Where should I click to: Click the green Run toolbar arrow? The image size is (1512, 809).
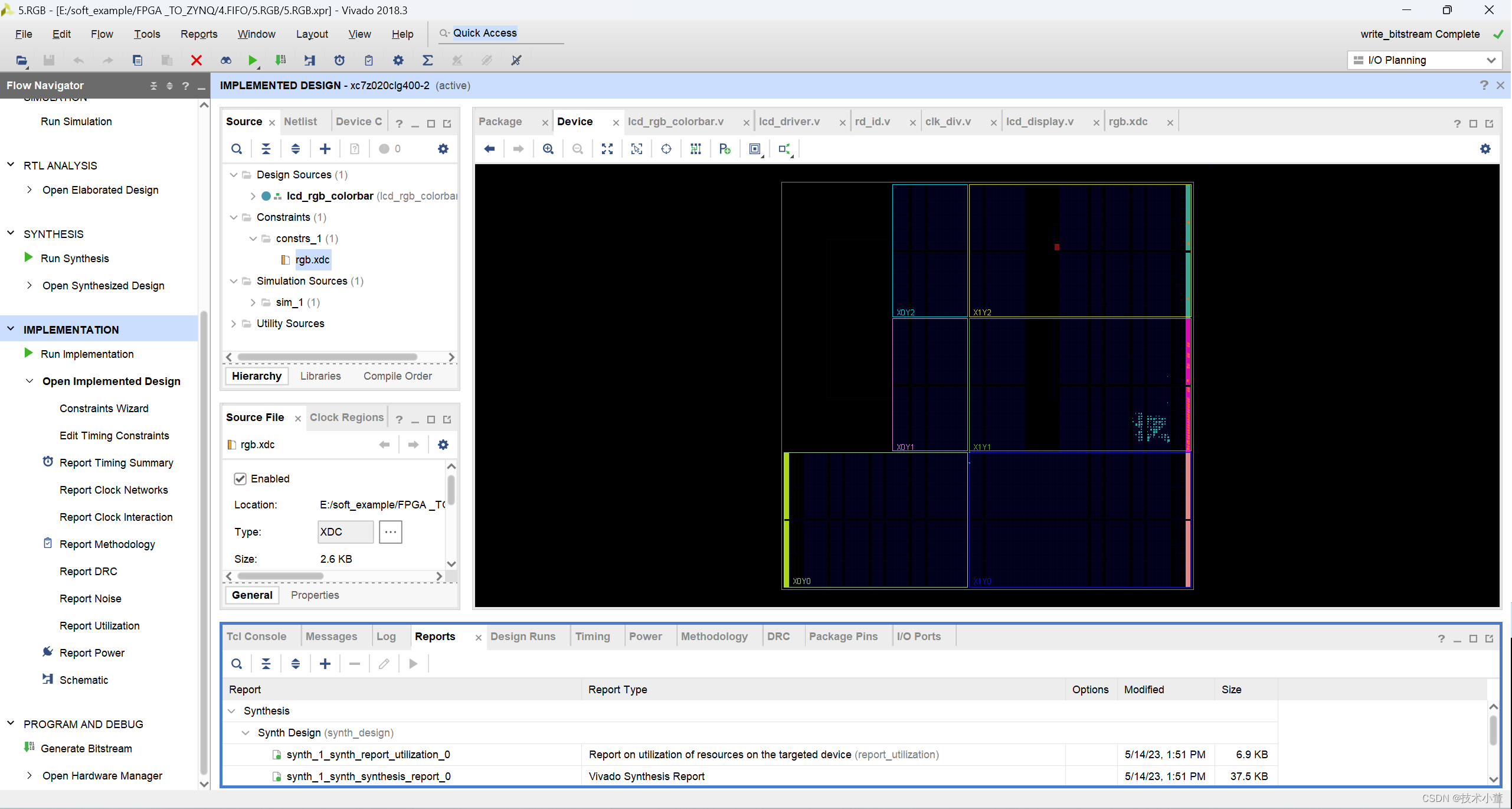point(253,60)
